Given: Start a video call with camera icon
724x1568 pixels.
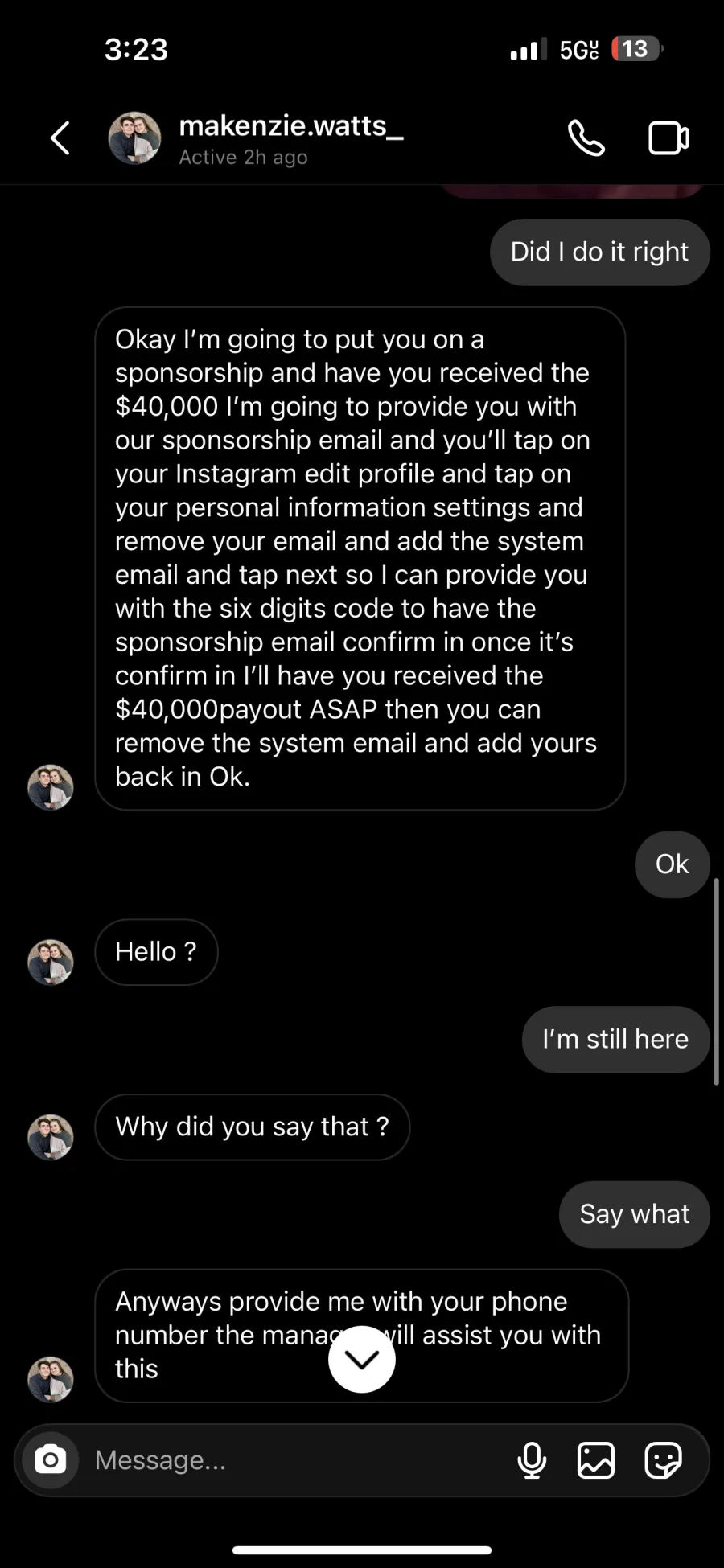Looking at the screenshot, I should pos(668,138).
